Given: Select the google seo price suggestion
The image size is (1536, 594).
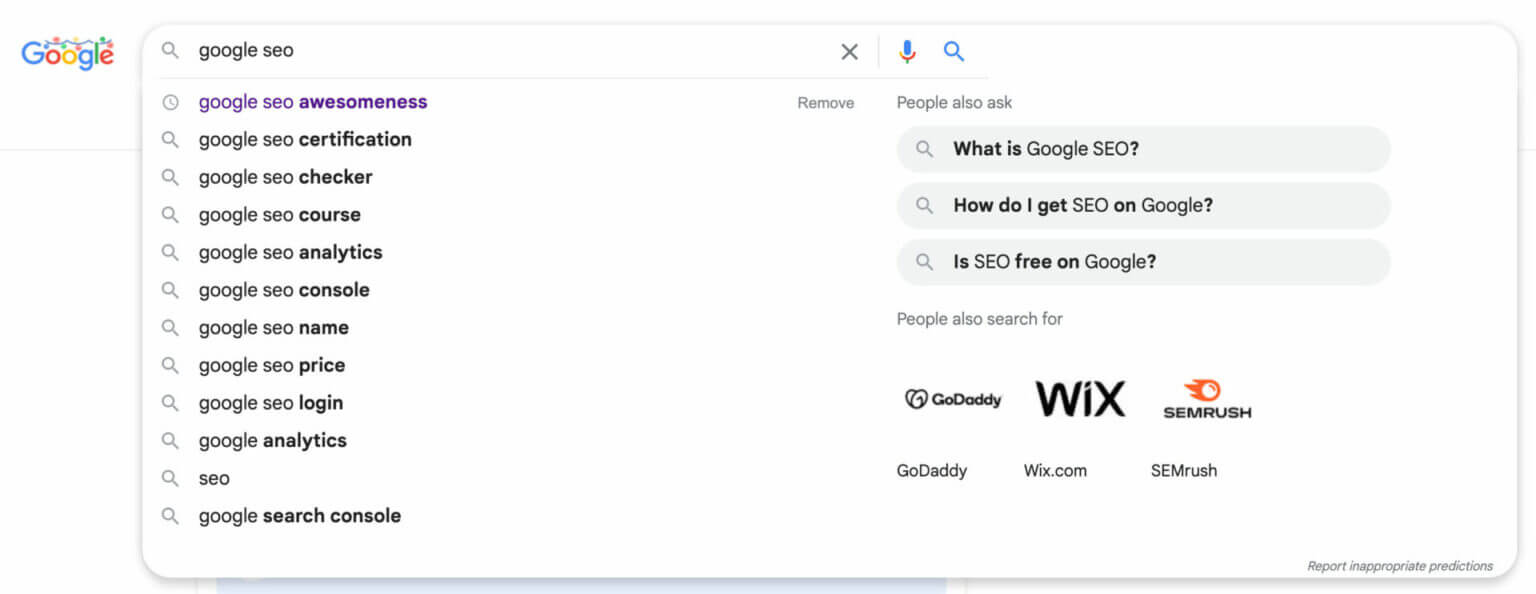Looking at the screenshot, I should (x=510, y=365).
